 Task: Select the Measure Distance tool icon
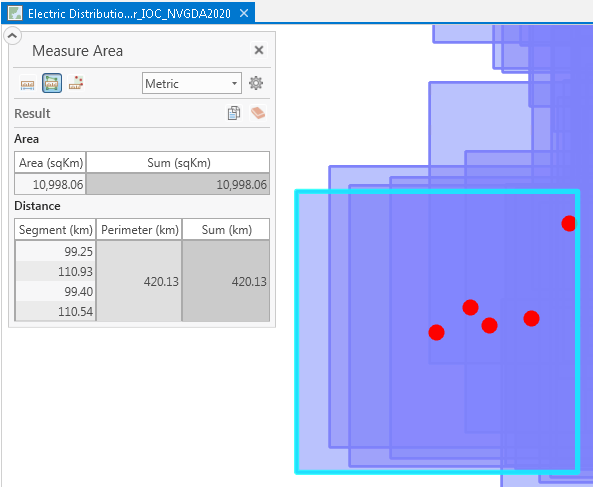[x=28, y=84]
